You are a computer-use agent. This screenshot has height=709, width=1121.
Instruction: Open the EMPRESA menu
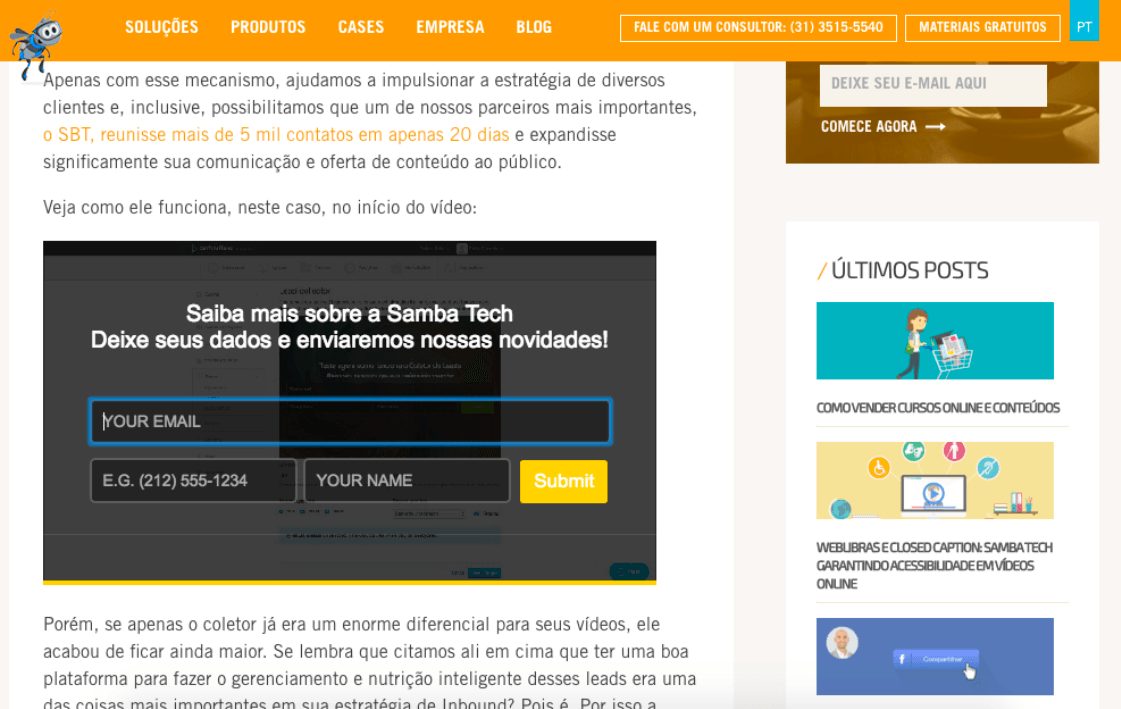pos(450,27)
